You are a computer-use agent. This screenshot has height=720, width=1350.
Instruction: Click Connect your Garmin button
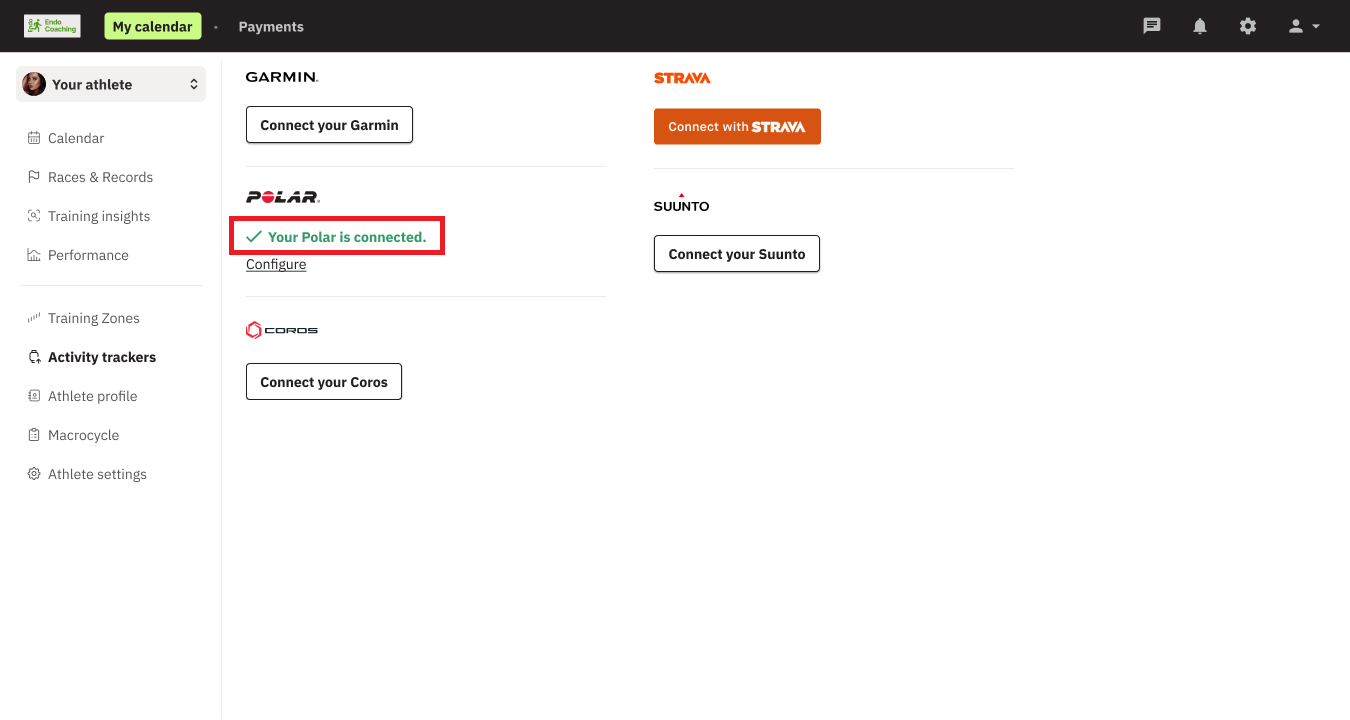point(329,125)
